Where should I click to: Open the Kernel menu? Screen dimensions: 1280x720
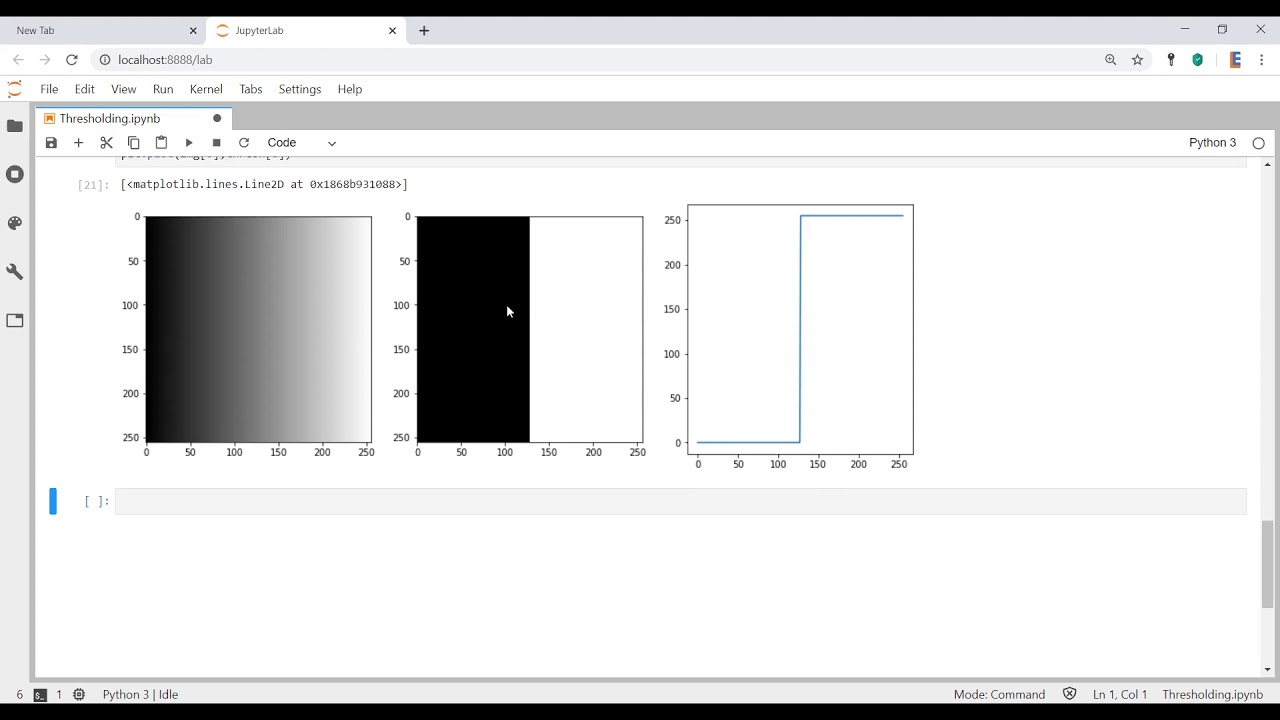tap(206, 89)
